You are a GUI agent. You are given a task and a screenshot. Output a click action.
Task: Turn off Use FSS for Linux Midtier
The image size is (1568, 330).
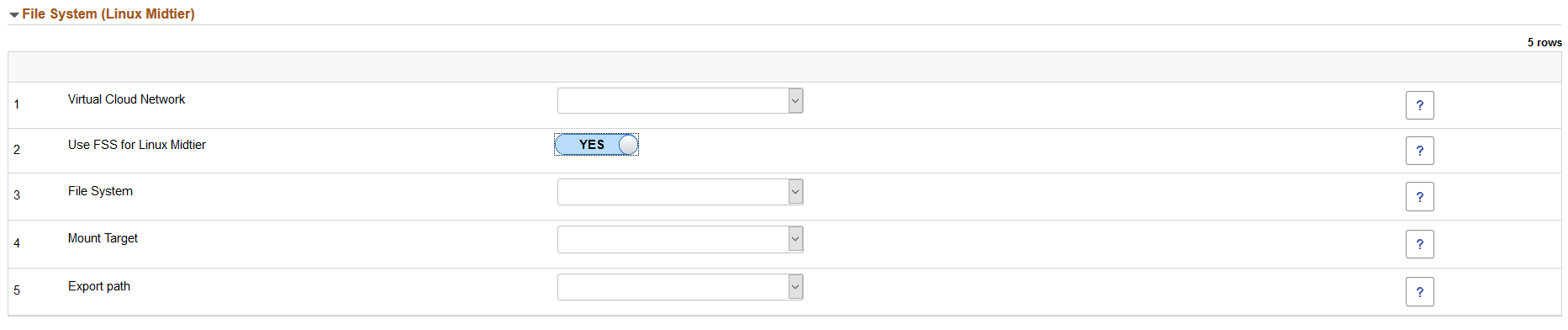(x=596, y=145)
